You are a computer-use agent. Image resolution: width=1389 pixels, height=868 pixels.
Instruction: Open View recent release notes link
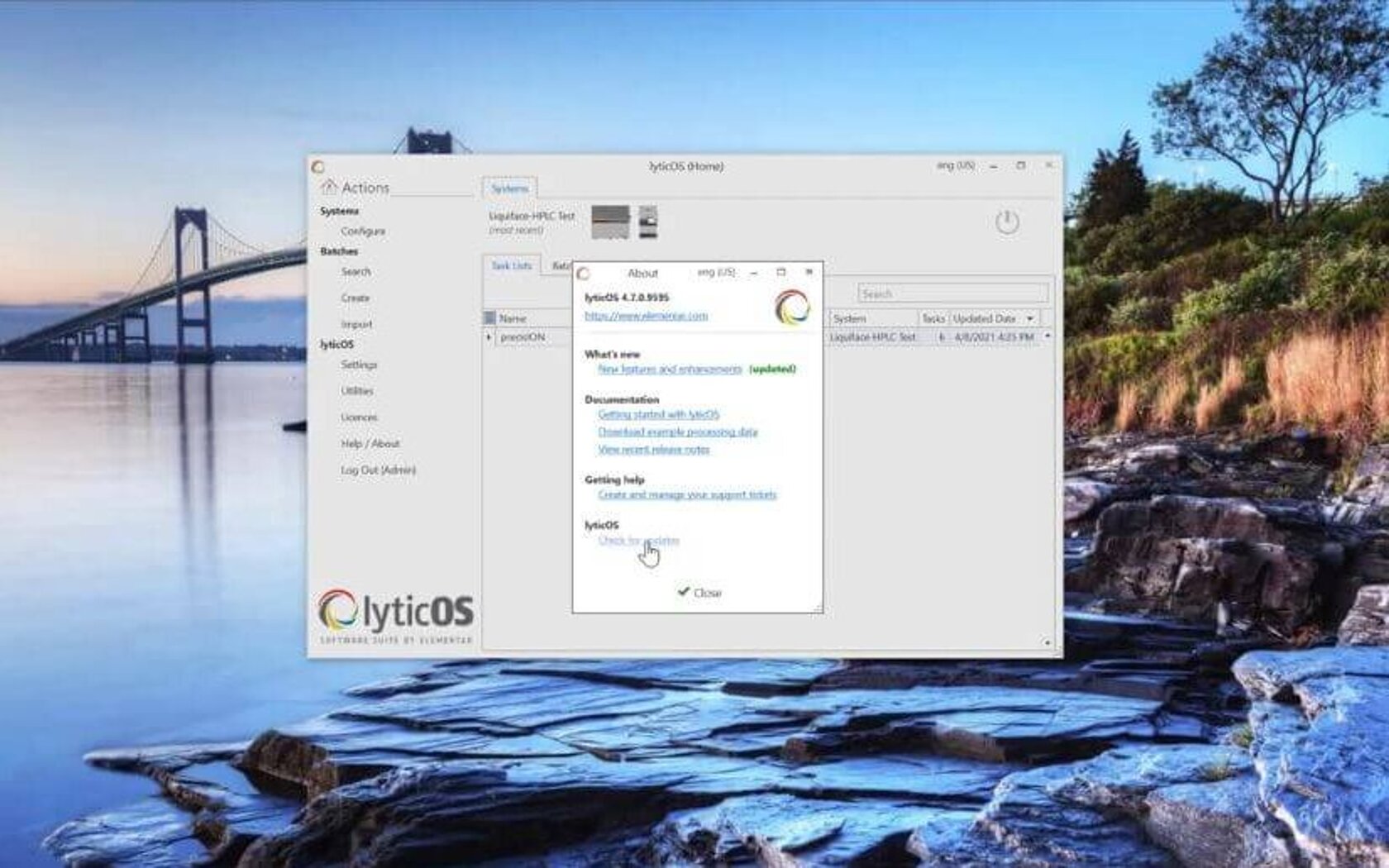(653, 450)
